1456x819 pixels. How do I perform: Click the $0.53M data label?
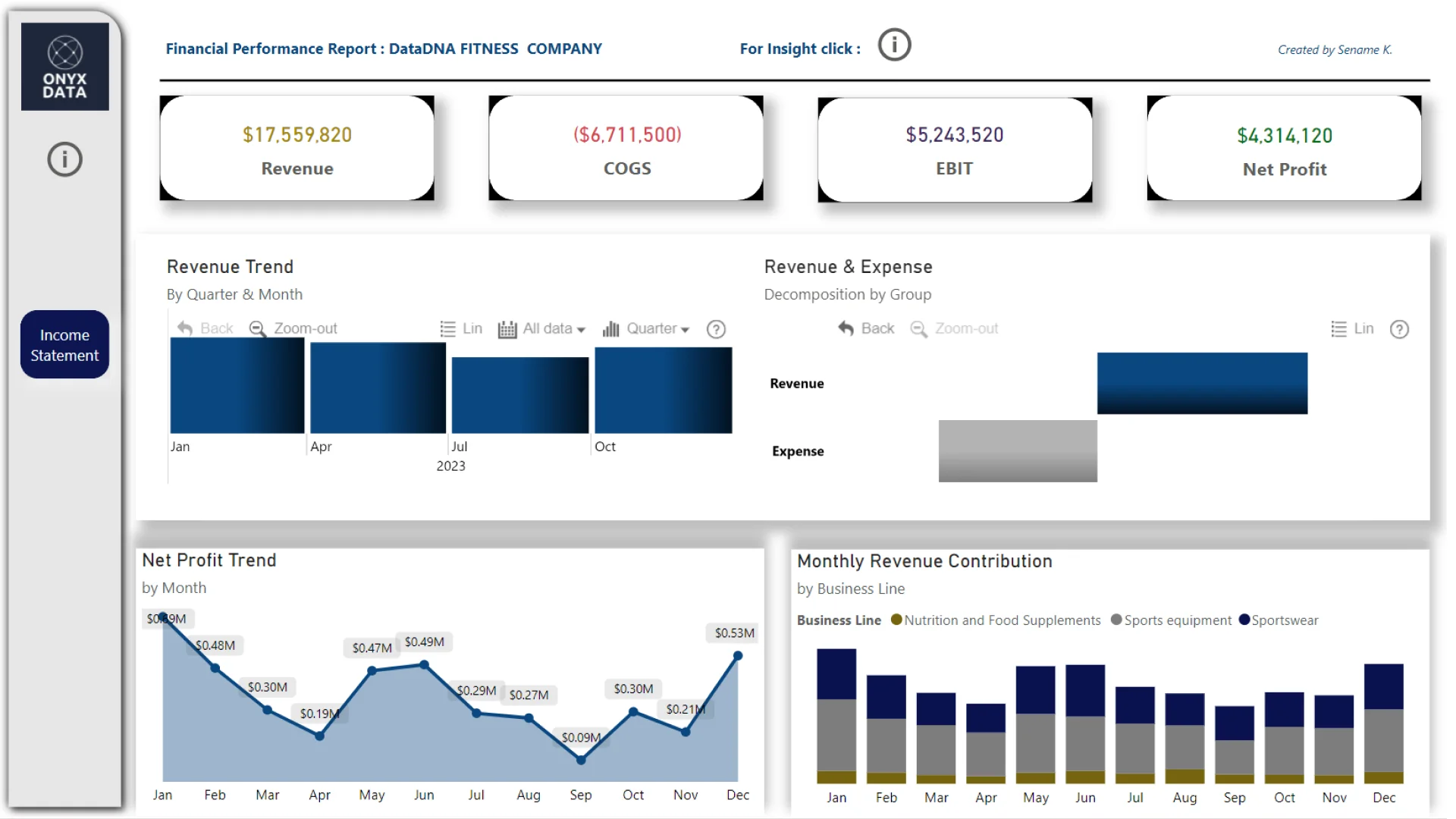[734, 632]
